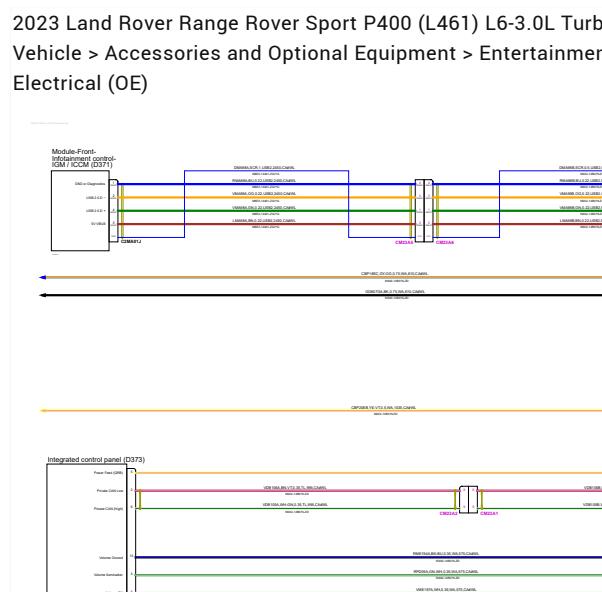Click the wire label above the brown VBUS wire
Viewport: 602px width, 592px height.
264,221
